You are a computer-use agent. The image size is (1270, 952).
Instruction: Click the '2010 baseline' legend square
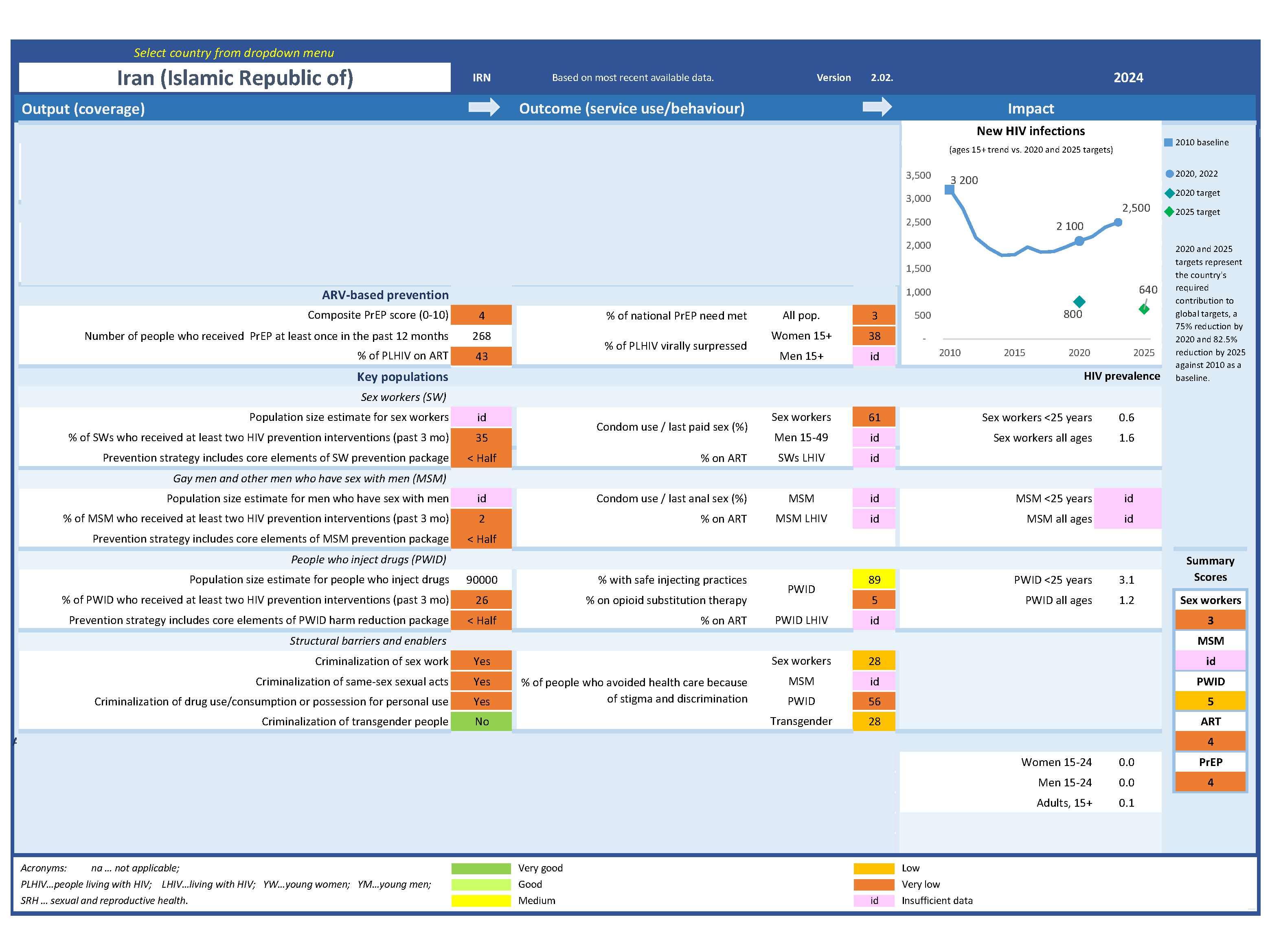[1168, 142]
